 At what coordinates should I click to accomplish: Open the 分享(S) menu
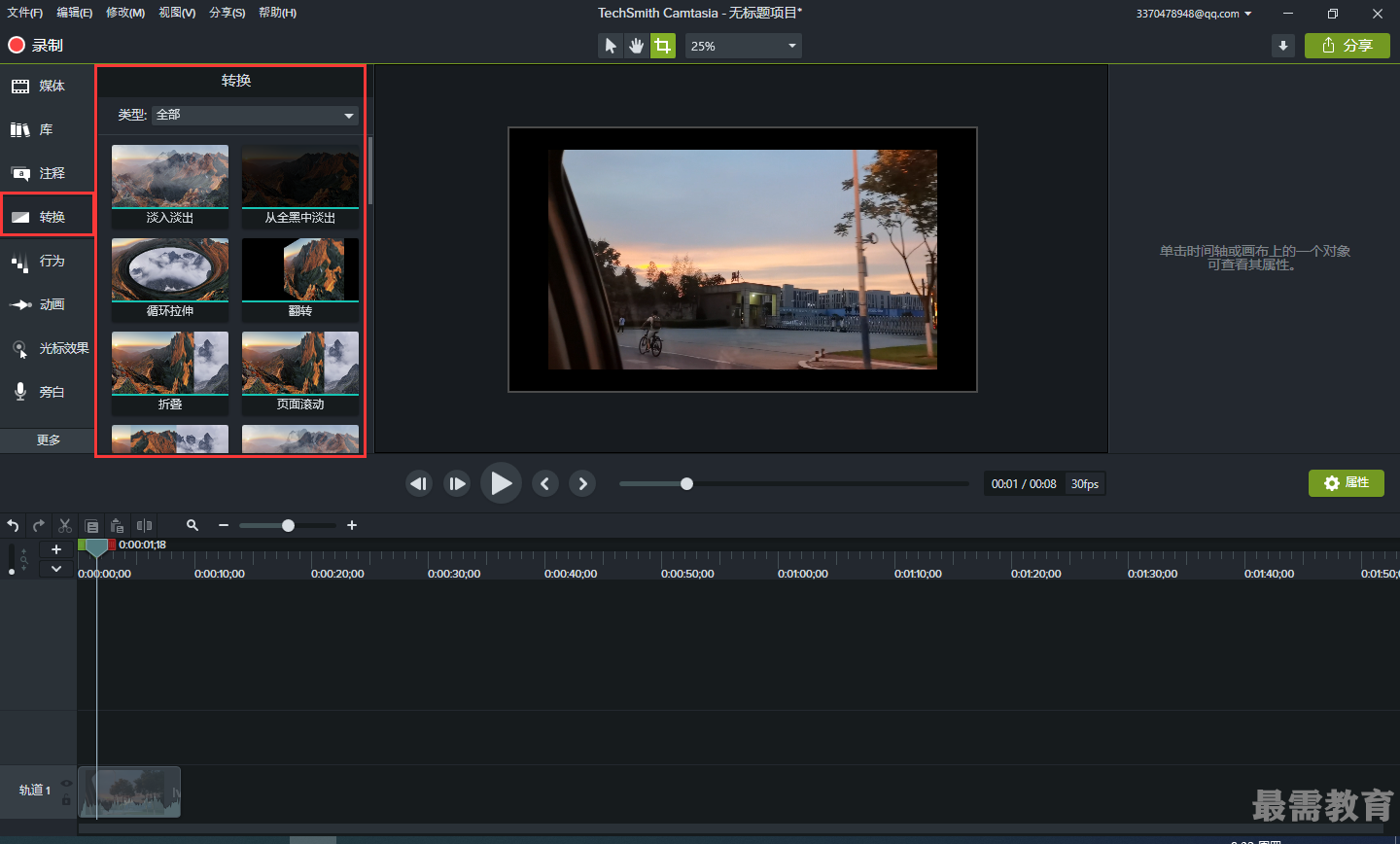227,13
